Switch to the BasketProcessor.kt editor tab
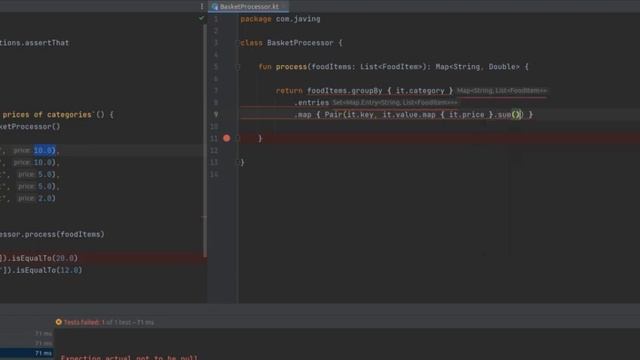640x360 pixels. (x=248, y=7)
